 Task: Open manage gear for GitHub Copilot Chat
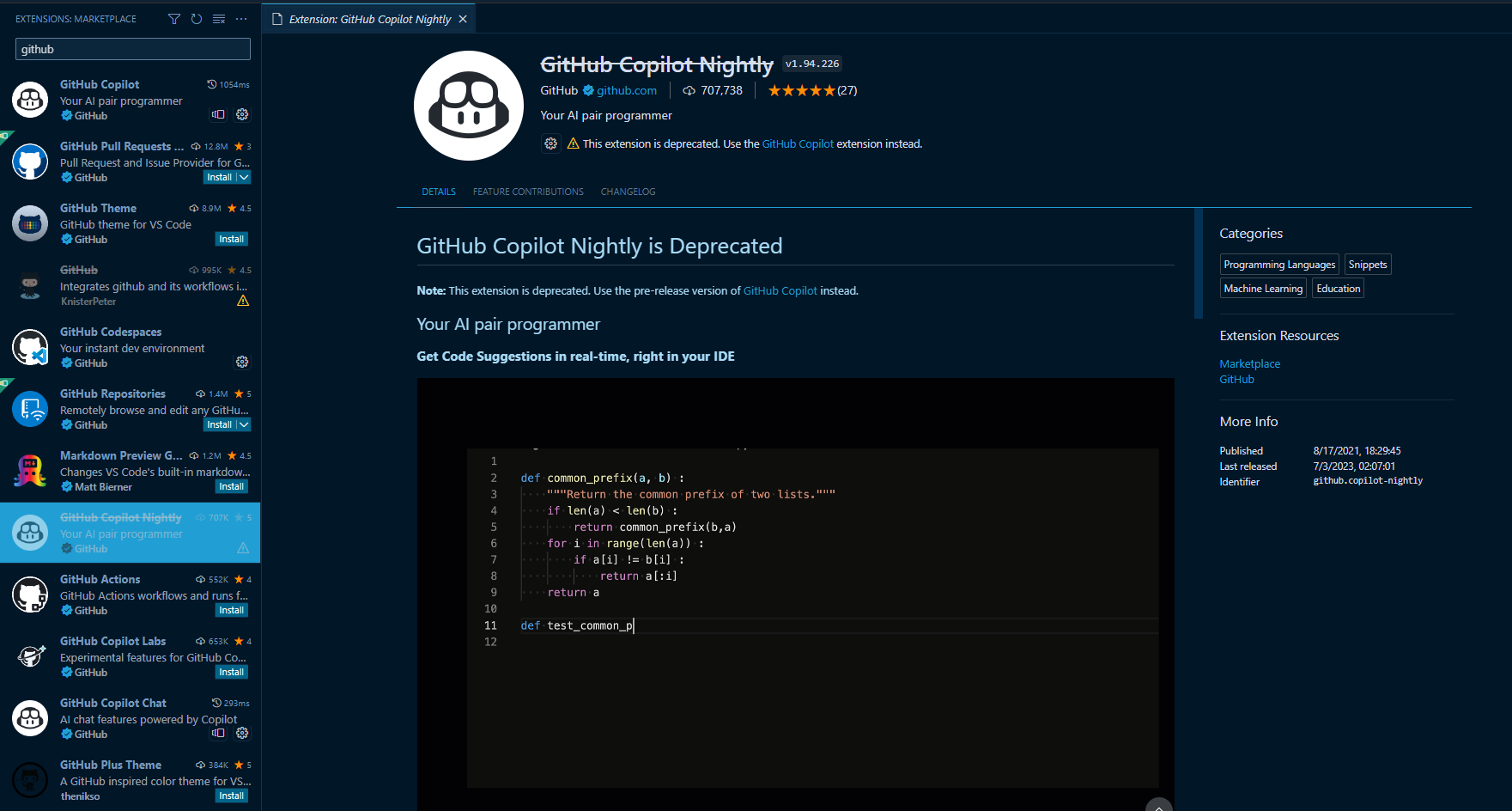click(242, 733)
